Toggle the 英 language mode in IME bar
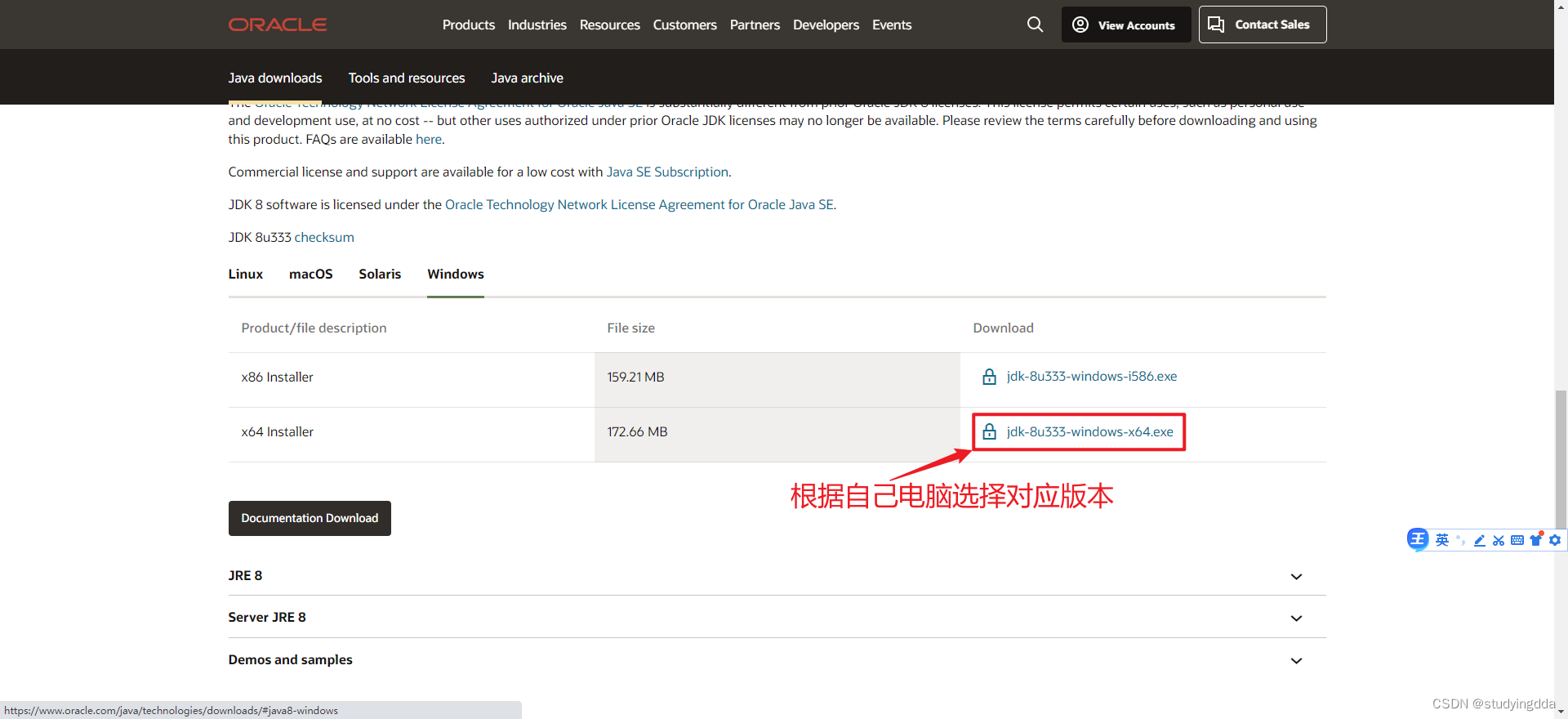The image size is (1568, 719). tap(1442, 540)
